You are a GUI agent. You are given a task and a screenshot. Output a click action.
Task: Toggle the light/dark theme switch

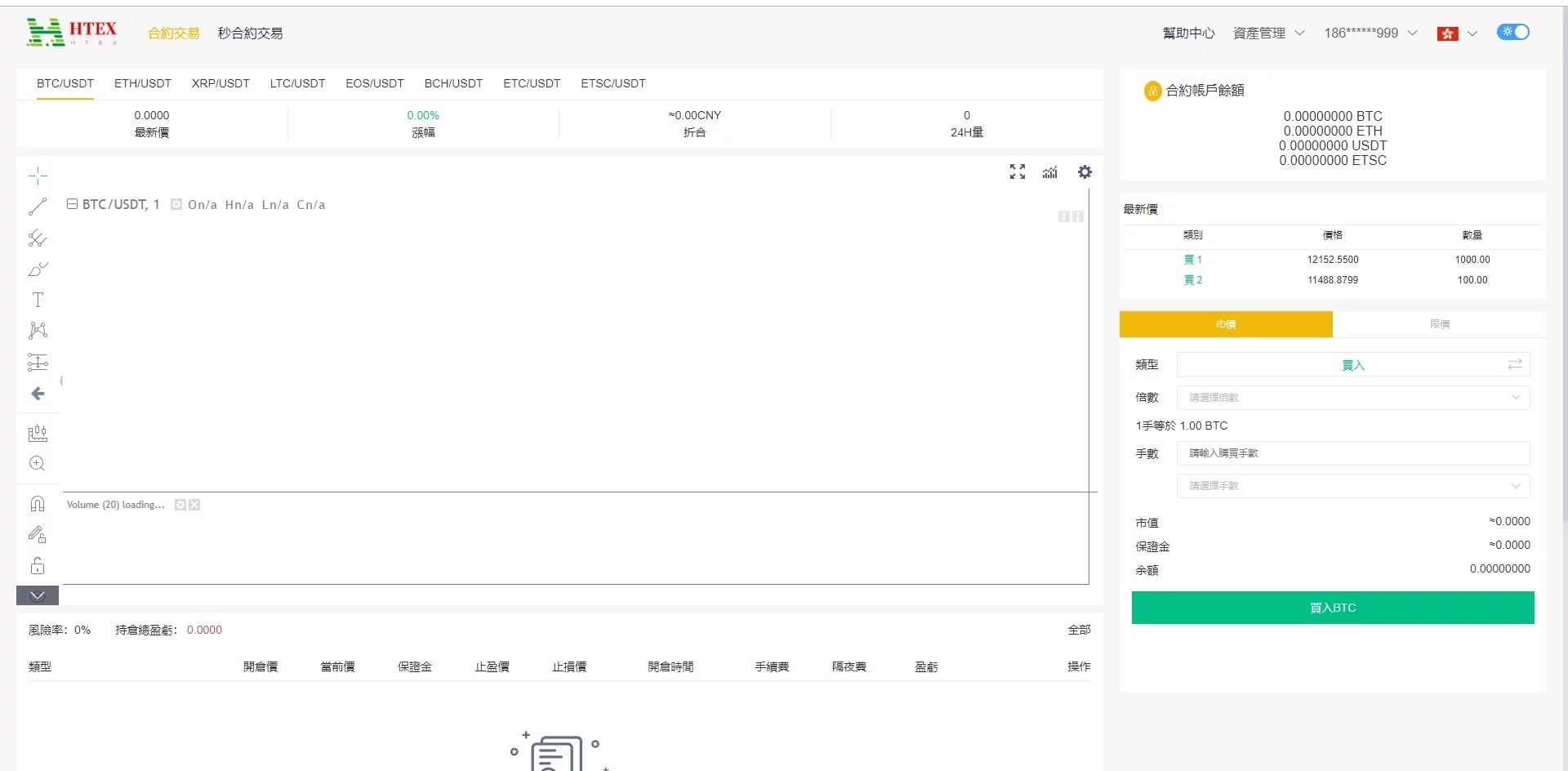click(1512, 32)
